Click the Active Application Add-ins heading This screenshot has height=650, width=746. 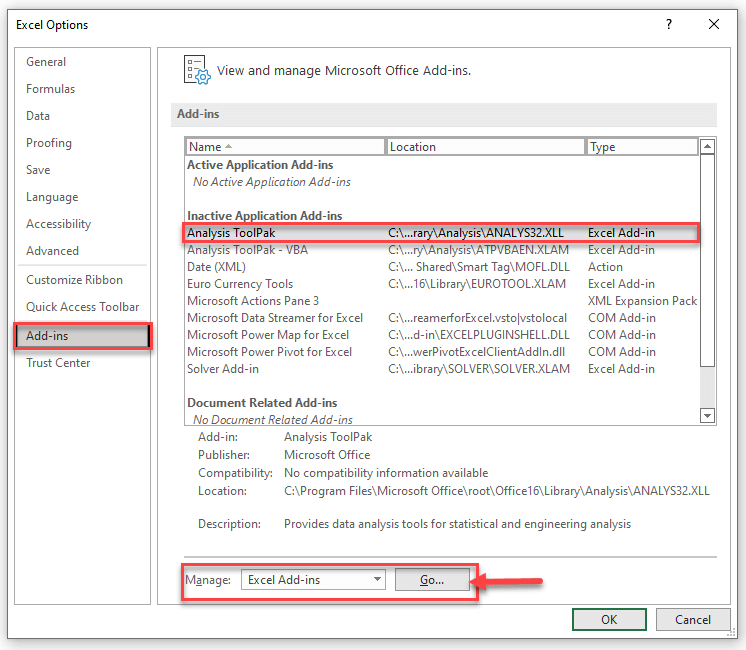[x=260, y=165]
